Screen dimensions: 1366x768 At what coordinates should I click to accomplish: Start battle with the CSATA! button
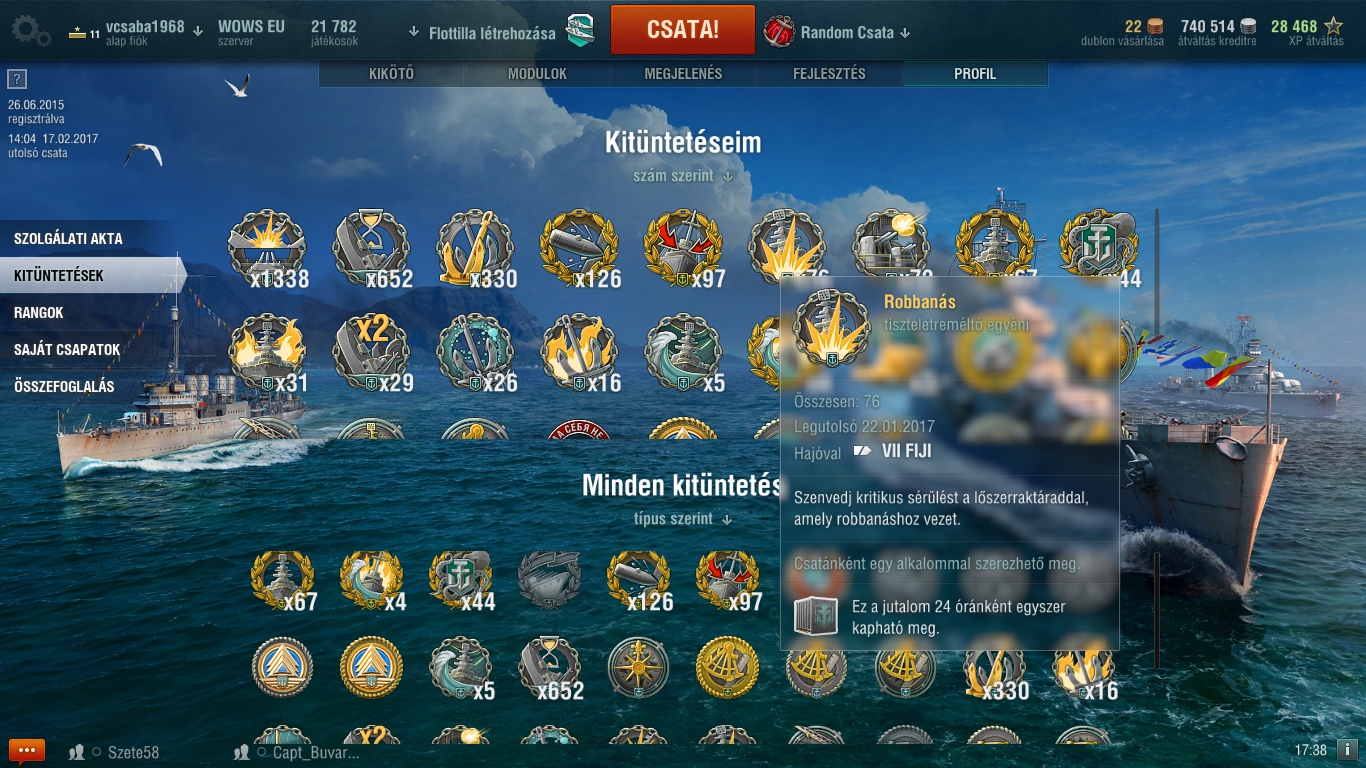click(x=683, y=29)
